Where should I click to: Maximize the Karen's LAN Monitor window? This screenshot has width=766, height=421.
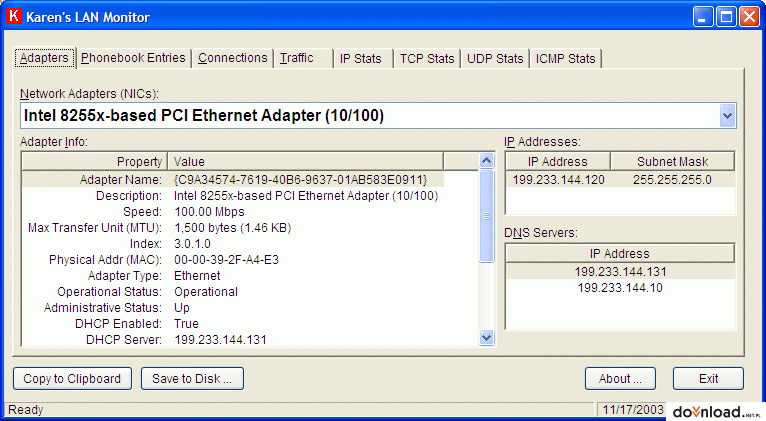point(726,17)
